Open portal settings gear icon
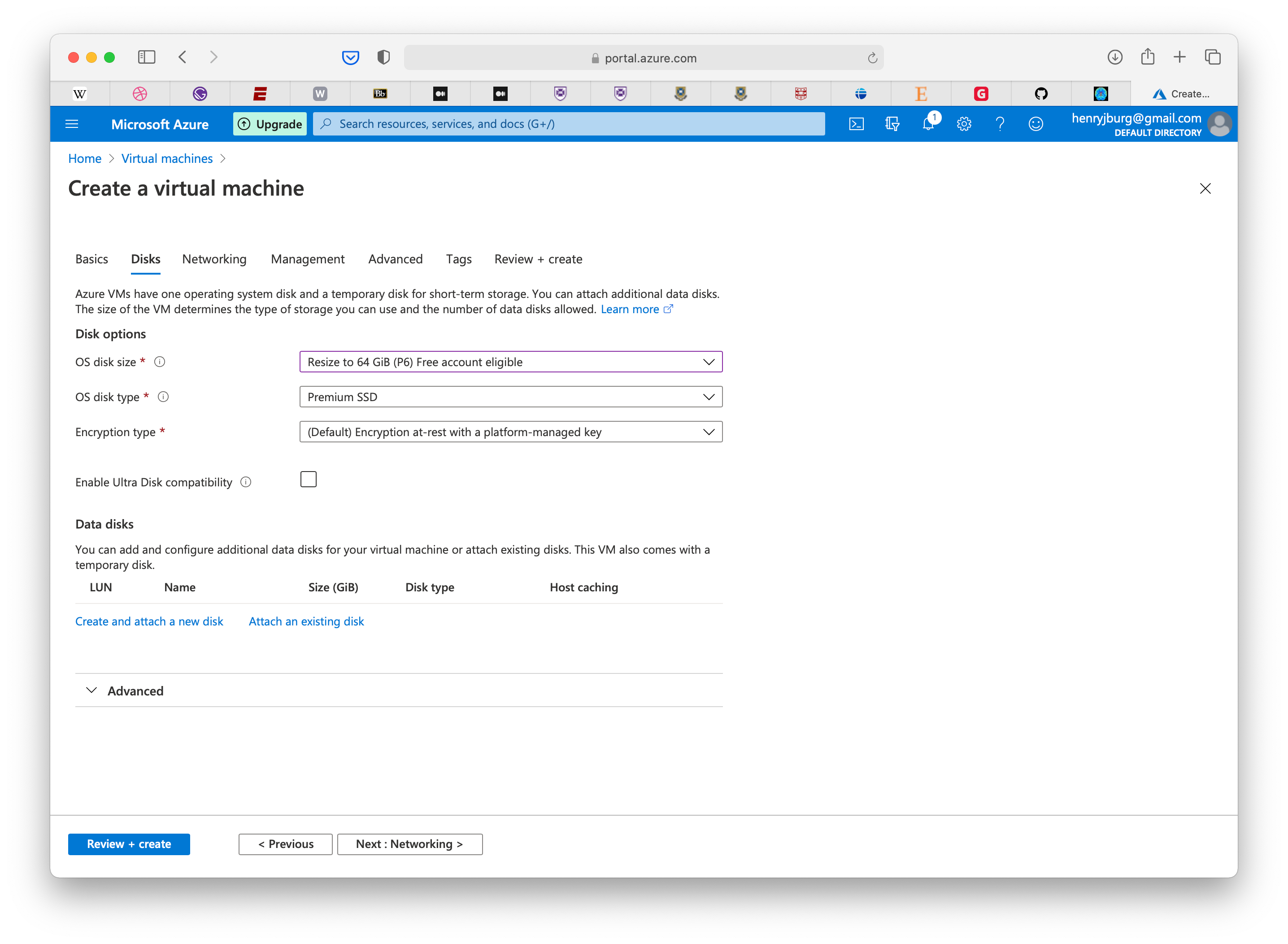The height and width of the screenshot is (944, 1288). 964,124
